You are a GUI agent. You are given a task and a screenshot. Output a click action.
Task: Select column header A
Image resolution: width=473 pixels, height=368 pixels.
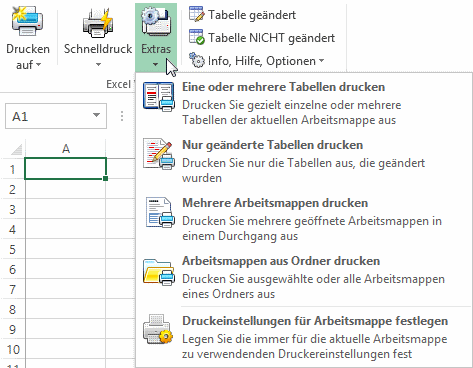click(x=66, y=149)
